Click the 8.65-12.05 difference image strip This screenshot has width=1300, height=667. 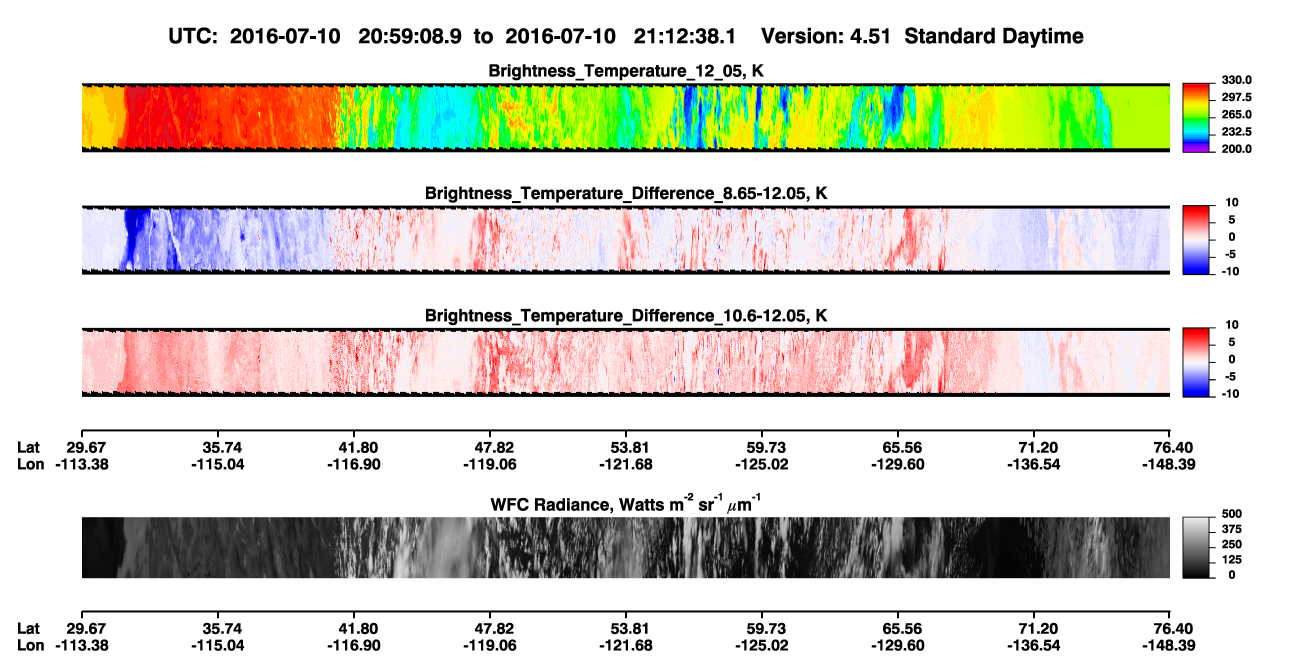(x=626, y=239)
